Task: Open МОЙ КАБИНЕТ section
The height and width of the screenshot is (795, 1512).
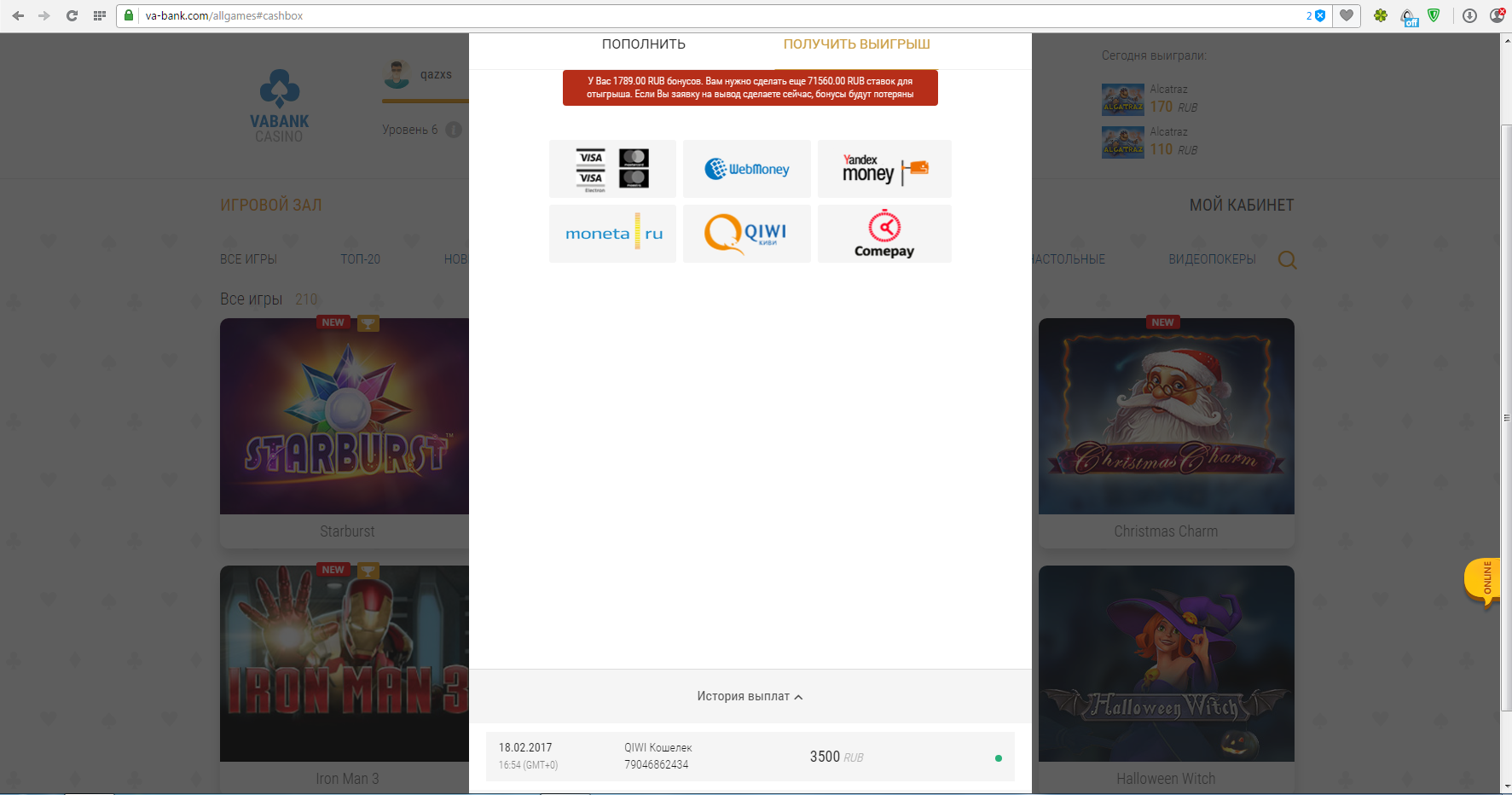Action: pyautogui.click(x=1242, y=205)
